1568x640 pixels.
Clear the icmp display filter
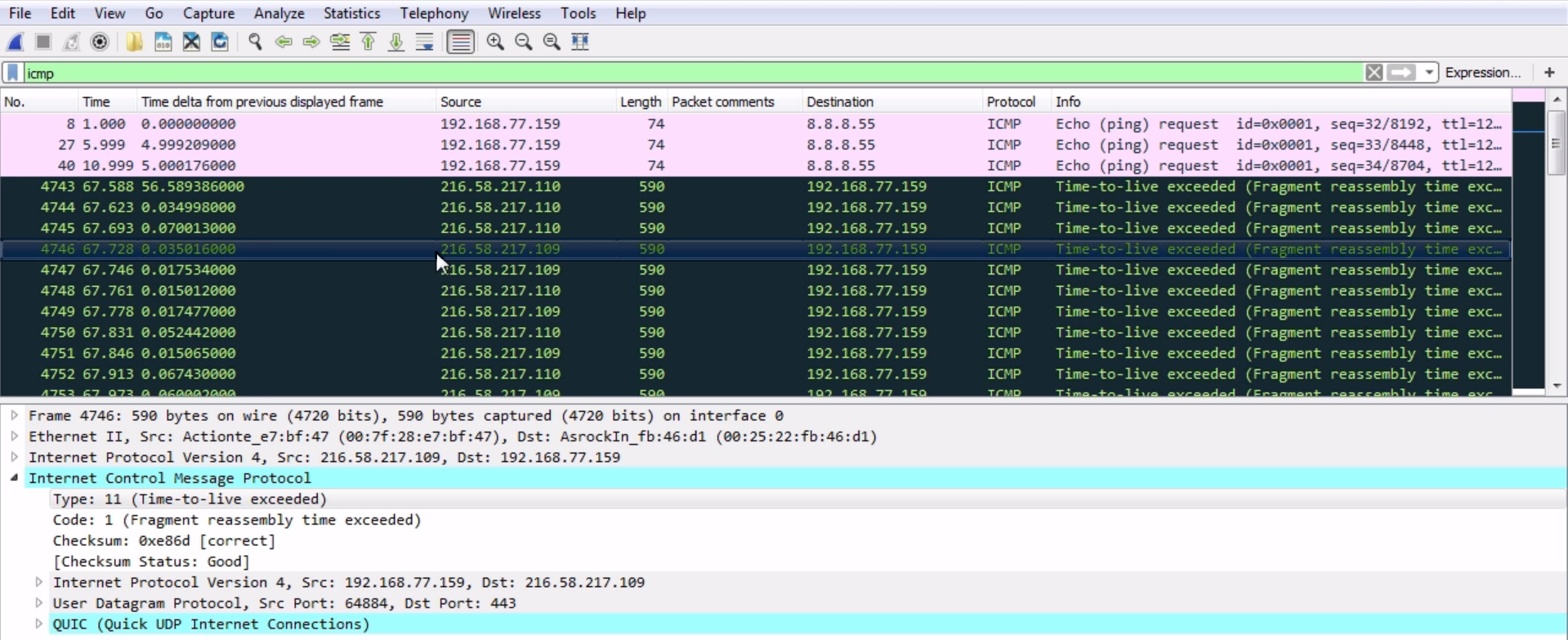1374,73
